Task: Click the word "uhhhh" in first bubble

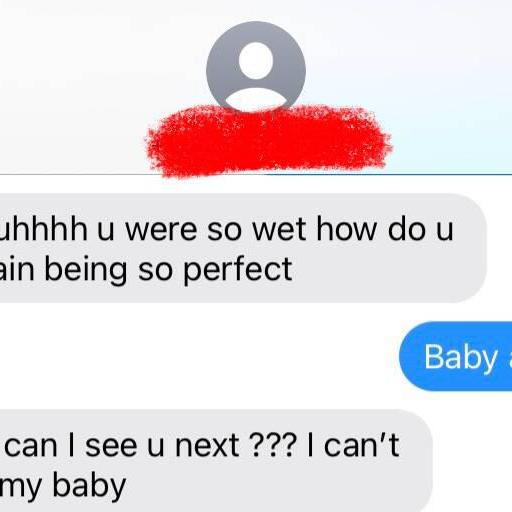Action: click(44, 229)
